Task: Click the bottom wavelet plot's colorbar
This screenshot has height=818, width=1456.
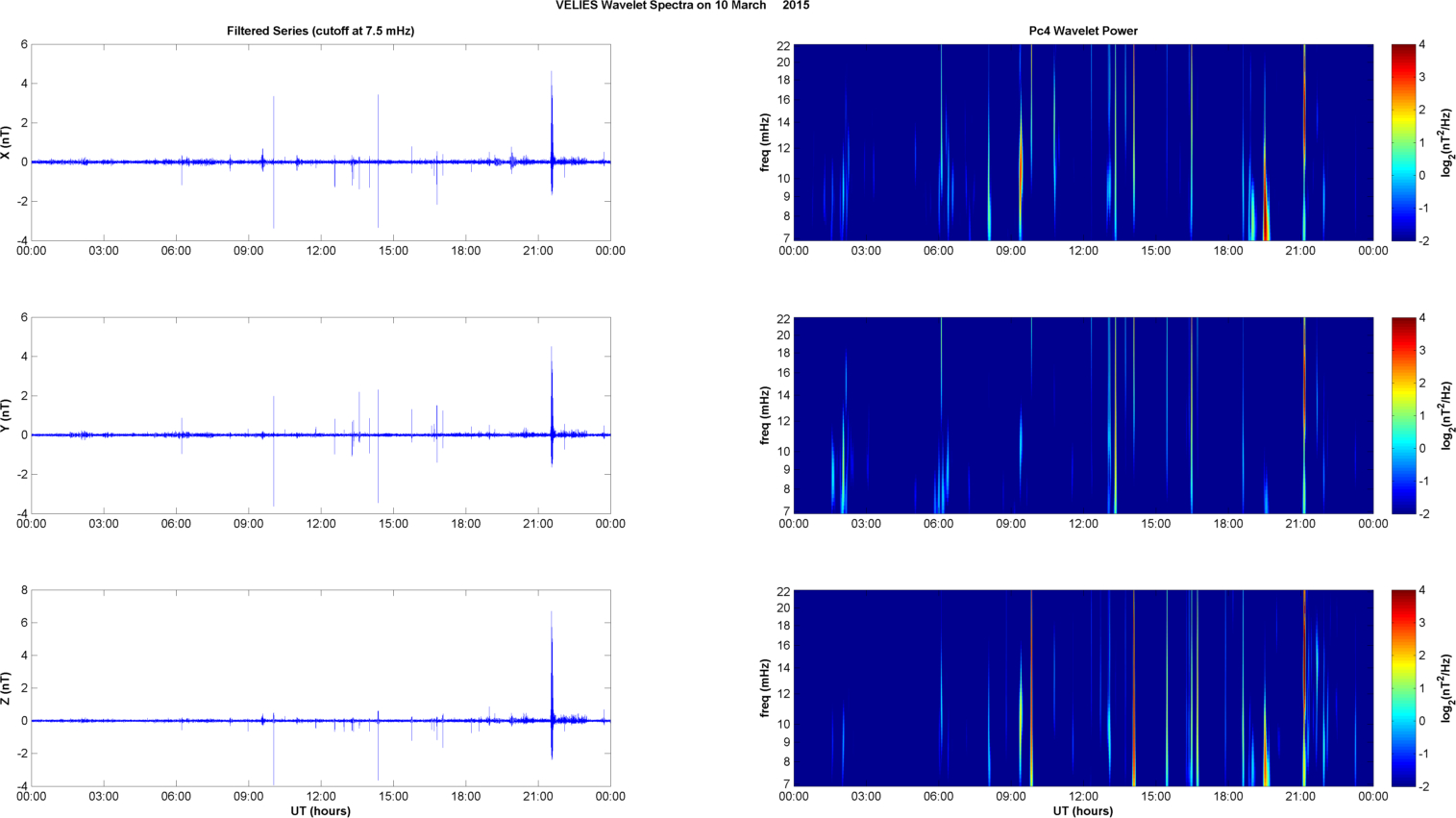Action: coord(1403,688)
